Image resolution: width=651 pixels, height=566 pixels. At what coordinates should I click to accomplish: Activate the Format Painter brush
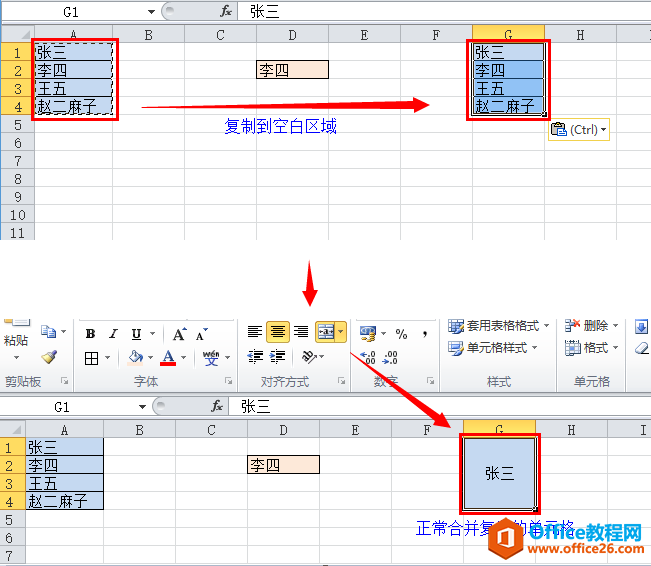point(49,357)
